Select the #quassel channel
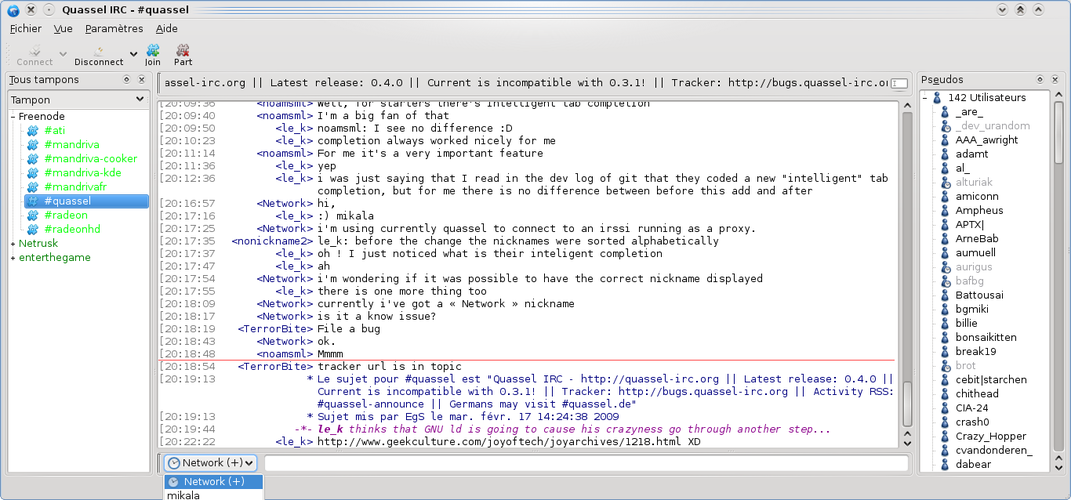Image resolution: width=1071 pixels, height=500 pixels. 86,201
